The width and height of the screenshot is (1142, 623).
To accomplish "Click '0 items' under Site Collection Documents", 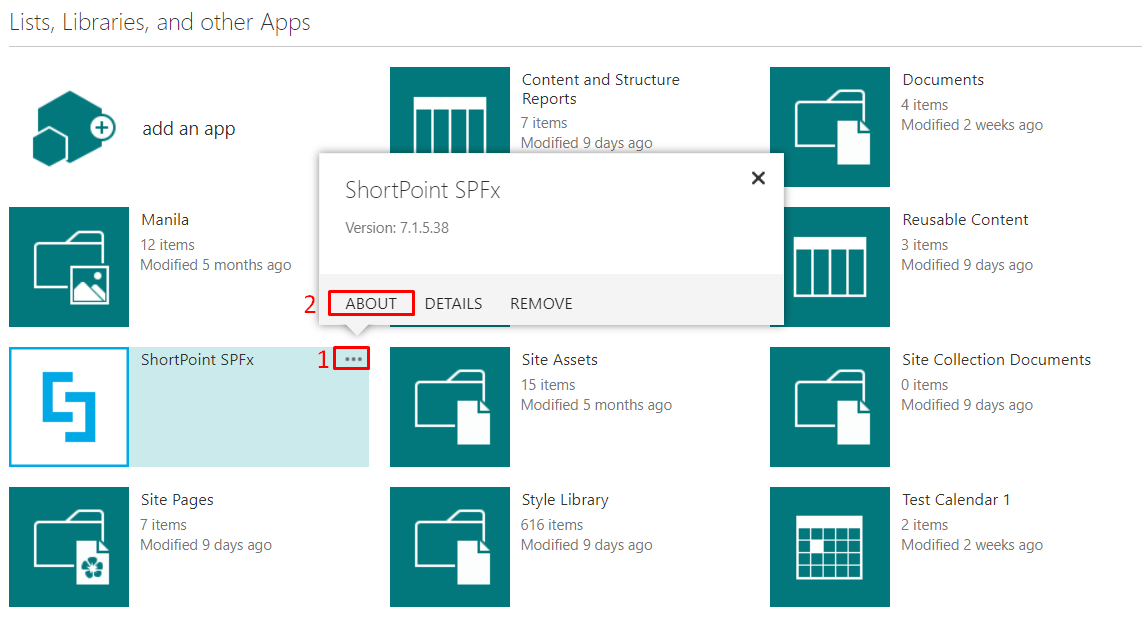I will pos(925,385).
